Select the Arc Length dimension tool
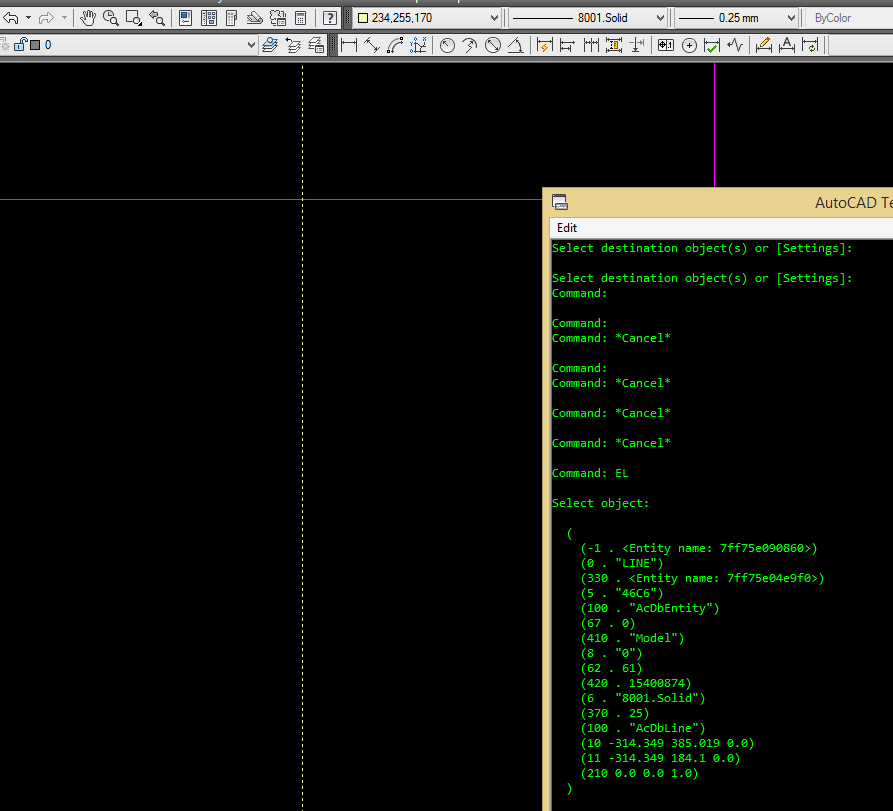 point(395,45)
